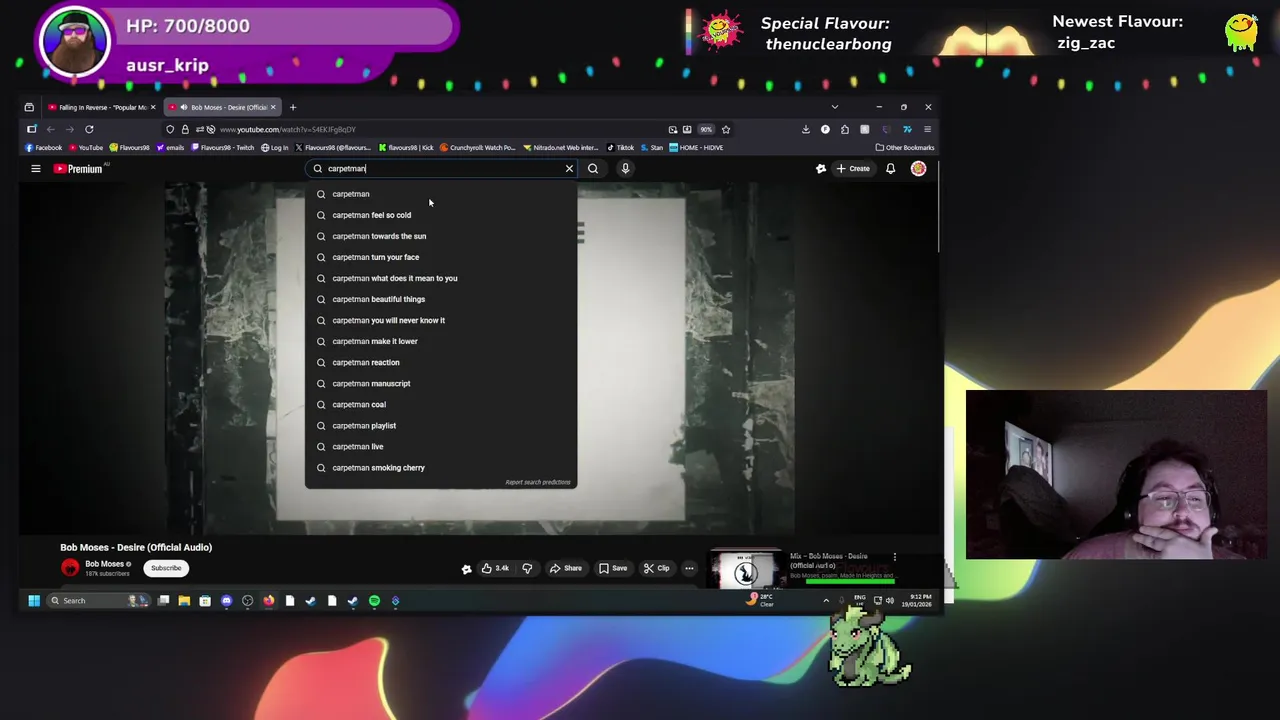Open the YouTube account avatar menu
This screenshot has height=720, width=1280.
tap(918, 169)
